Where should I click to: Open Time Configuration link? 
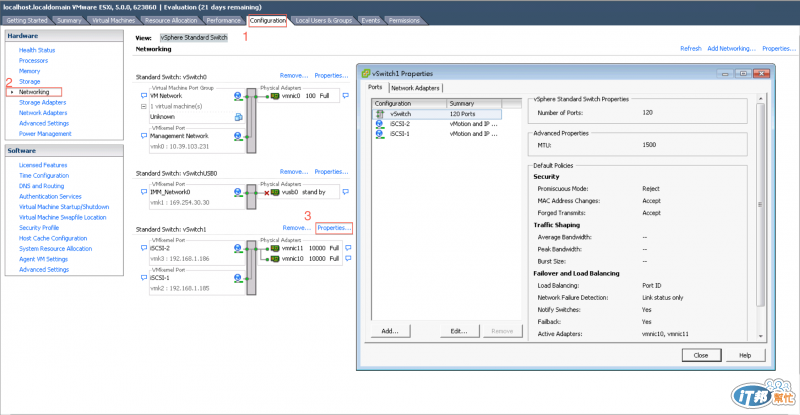pyautogui.click(x=44, y=175)
